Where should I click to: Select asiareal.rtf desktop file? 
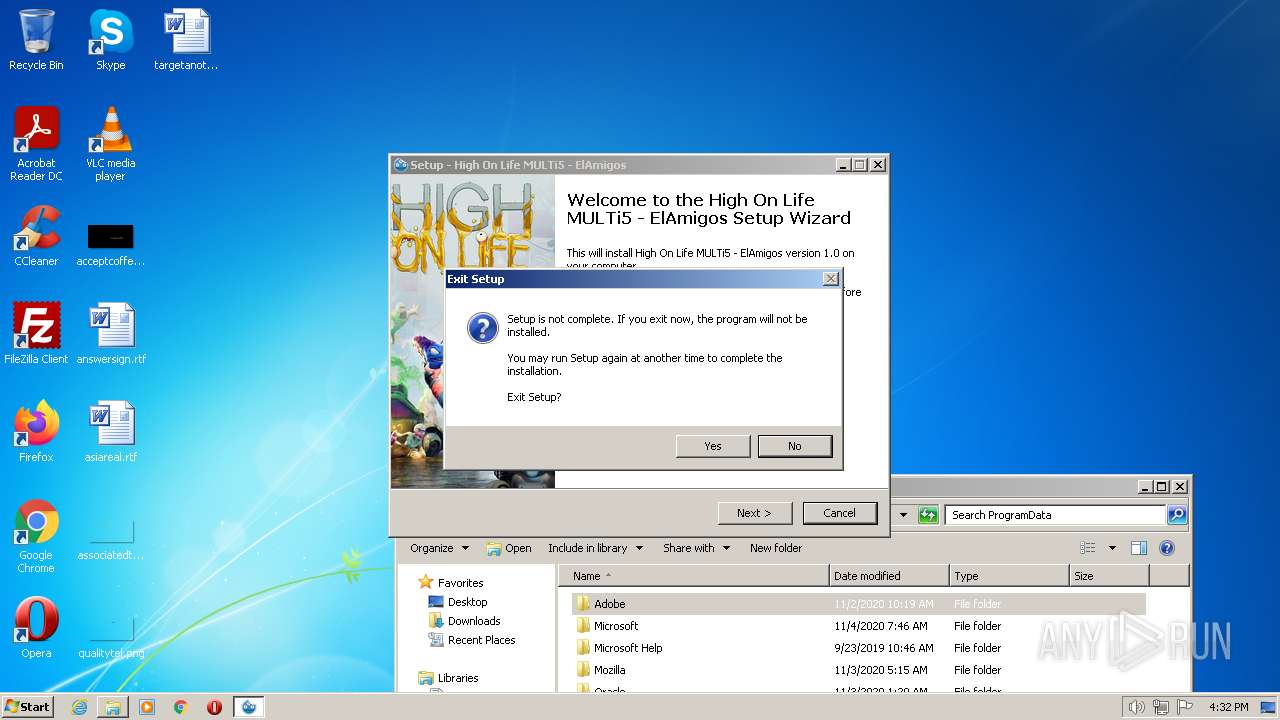point(111,431)
